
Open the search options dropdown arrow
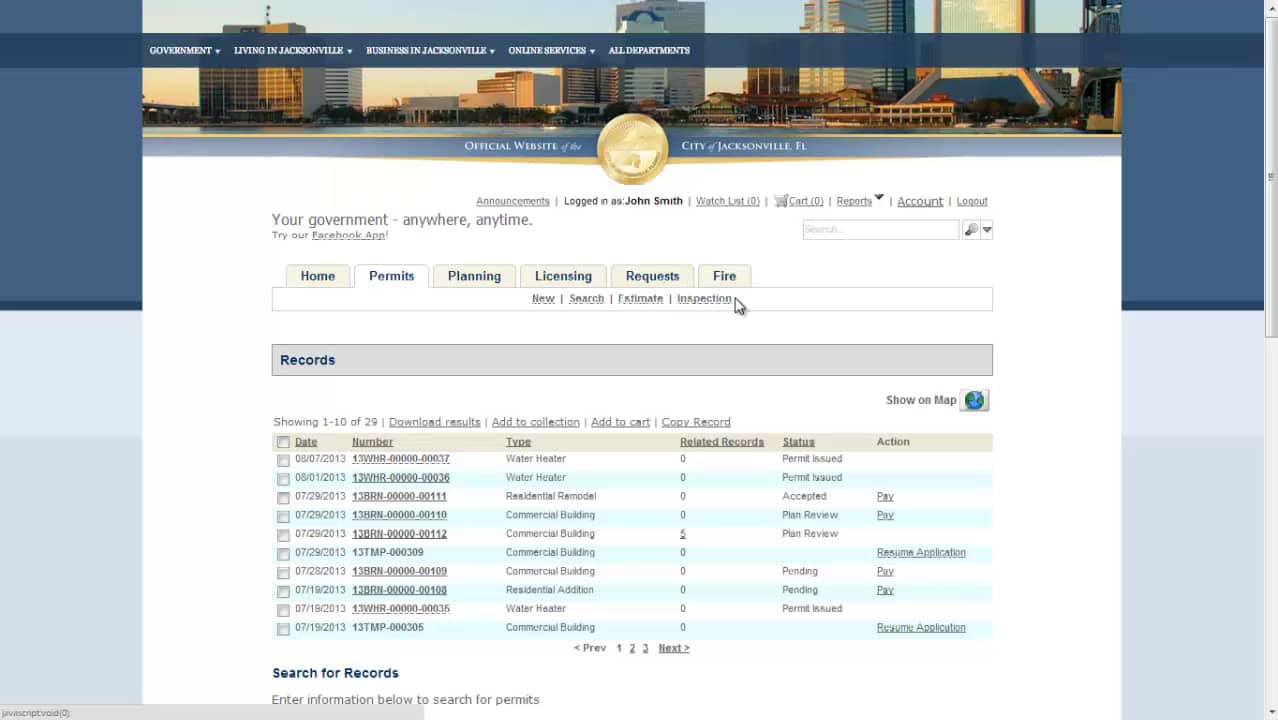pyautogui.click(x=987, y=230)
